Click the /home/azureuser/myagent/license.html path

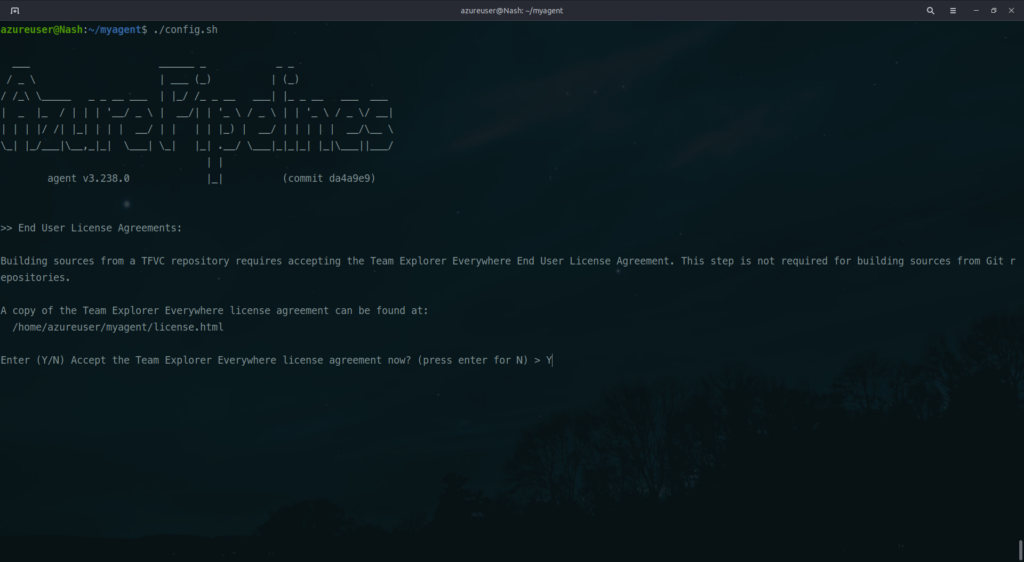(117, 327)
